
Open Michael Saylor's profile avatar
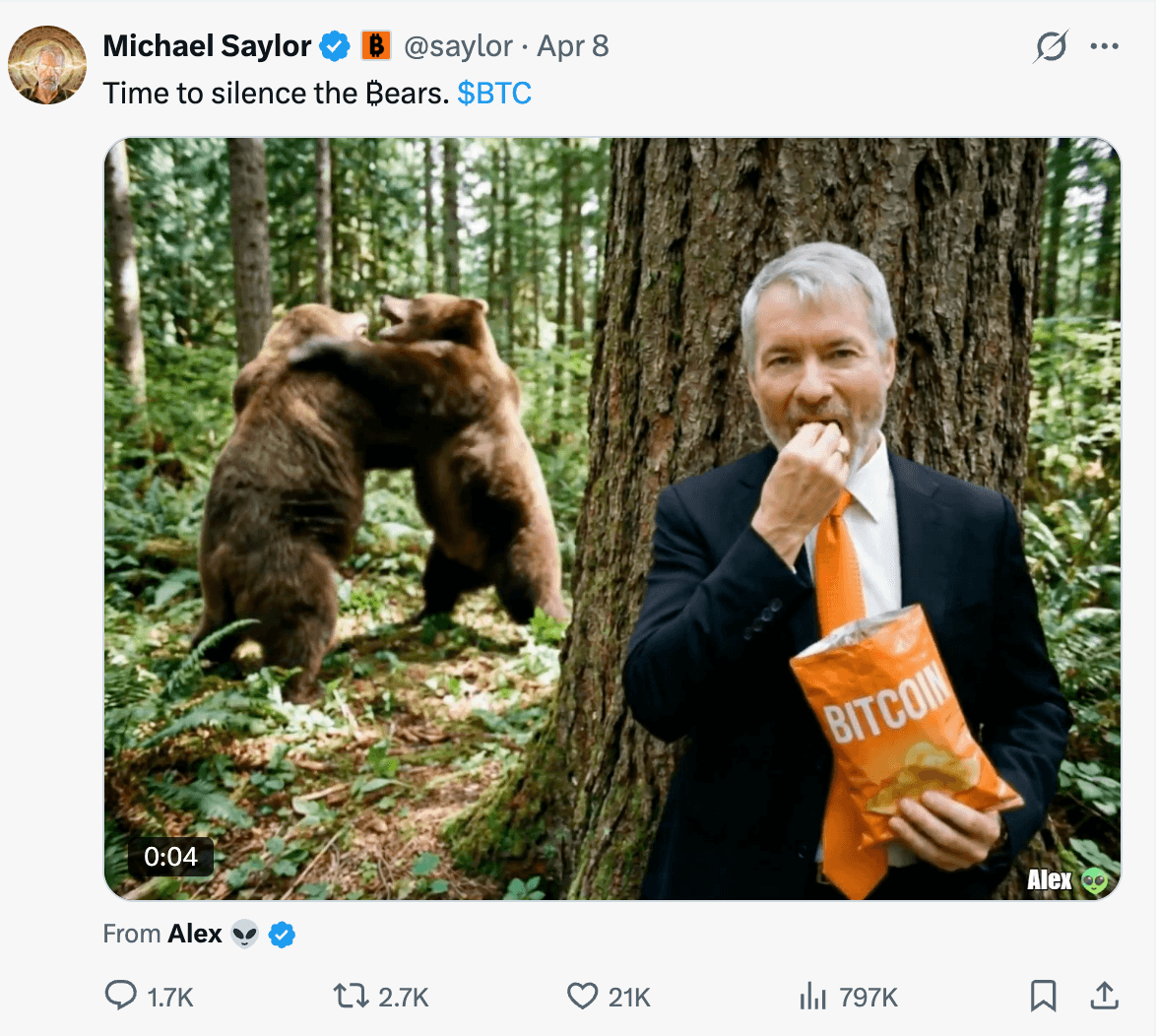coord(46,65)
